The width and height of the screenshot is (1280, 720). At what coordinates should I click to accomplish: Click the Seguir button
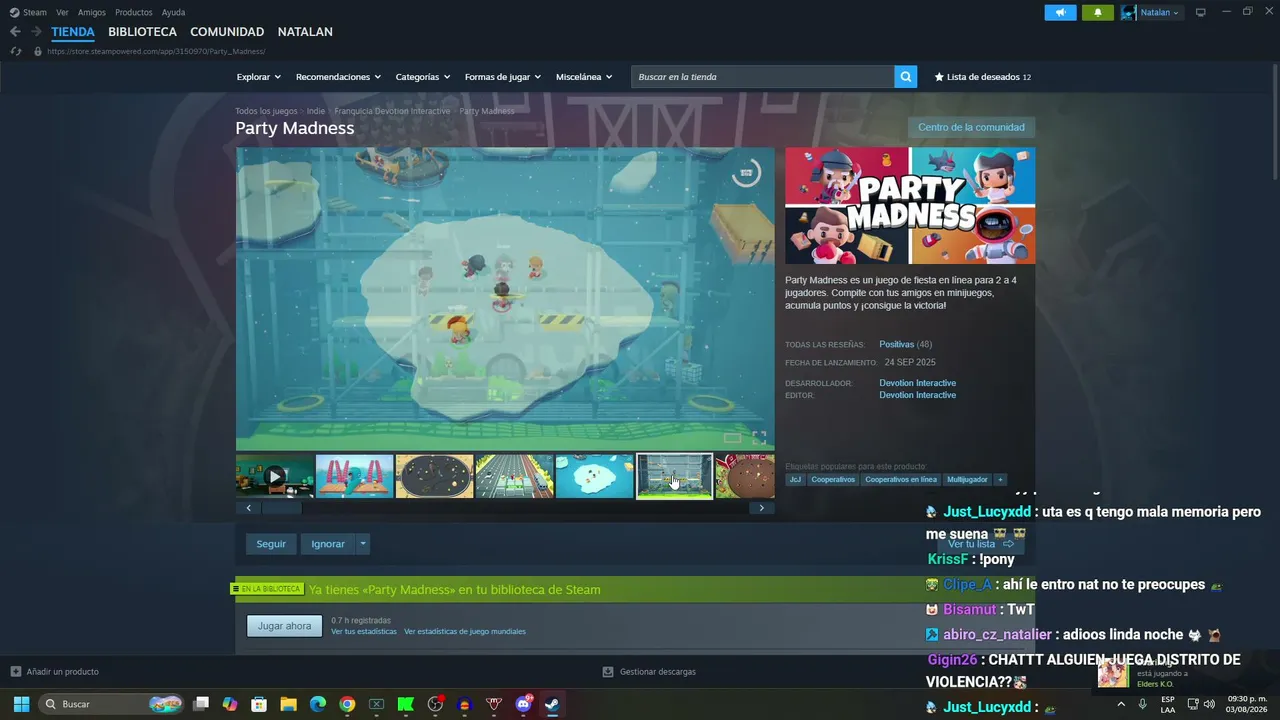(271, 544)
